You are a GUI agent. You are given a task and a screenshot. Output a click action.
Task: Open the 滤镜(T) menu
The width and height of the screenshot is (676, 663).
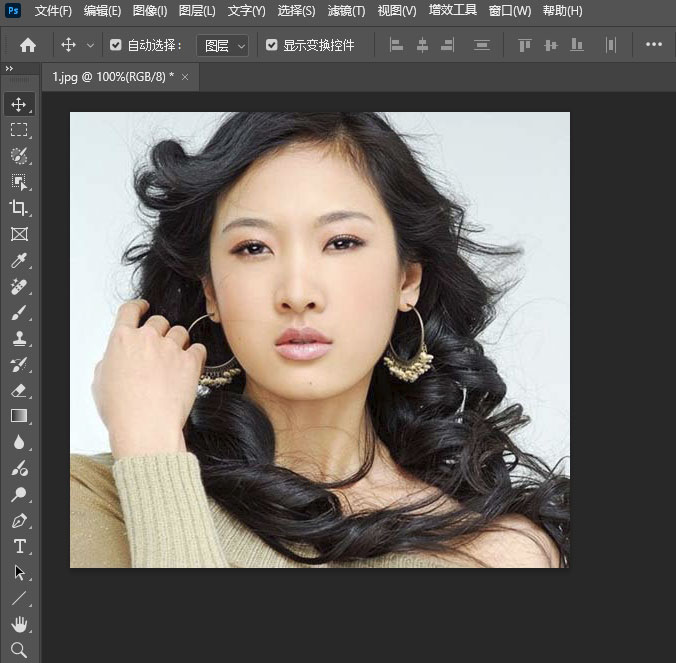coord(346,10)
